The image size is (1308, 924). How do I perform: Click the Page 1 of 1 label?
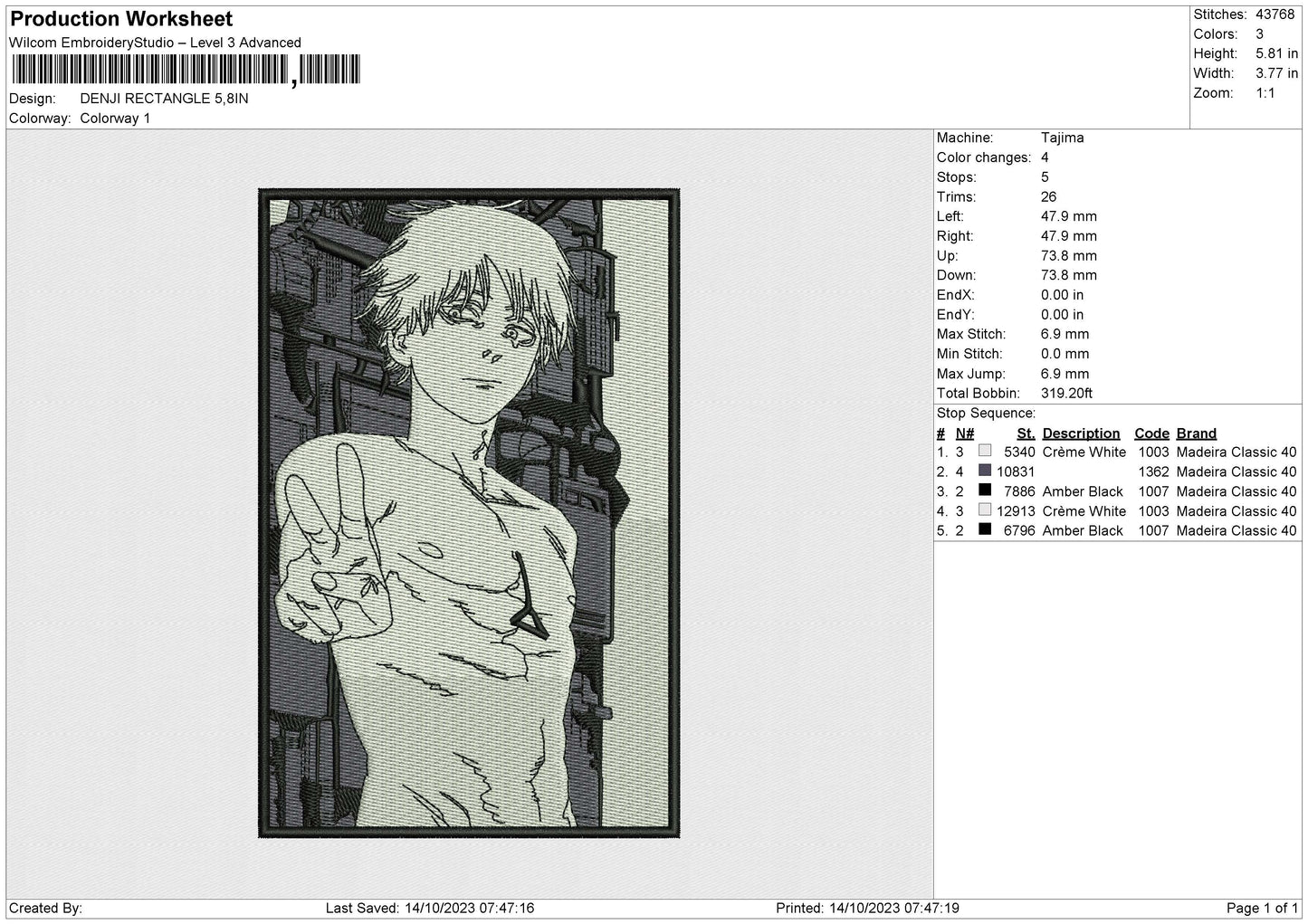(x=1262, y=908)
